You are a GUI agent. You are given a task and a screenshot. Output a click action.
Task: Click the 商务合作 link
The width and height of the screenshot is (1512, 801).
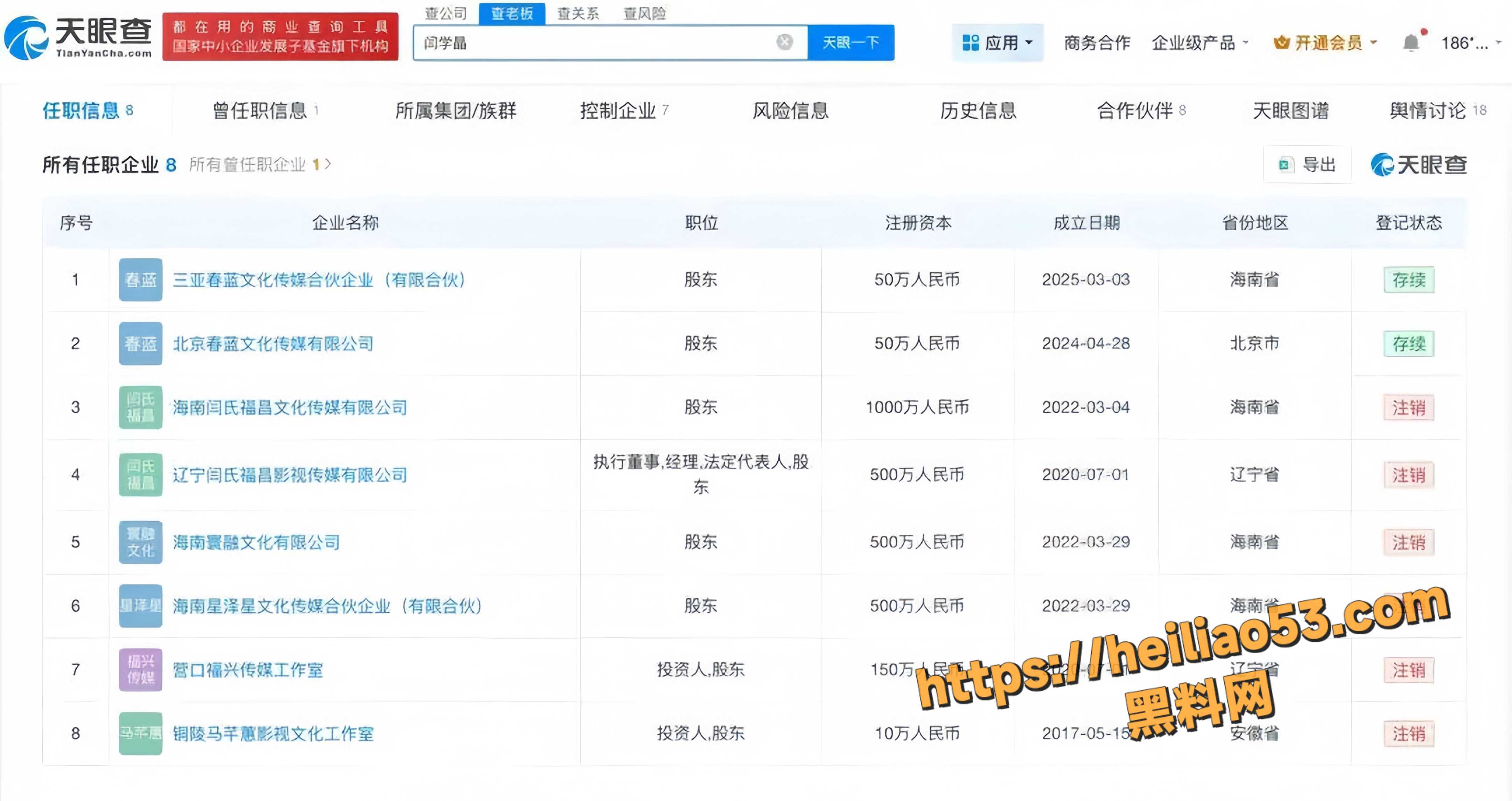click(1097, 42)
